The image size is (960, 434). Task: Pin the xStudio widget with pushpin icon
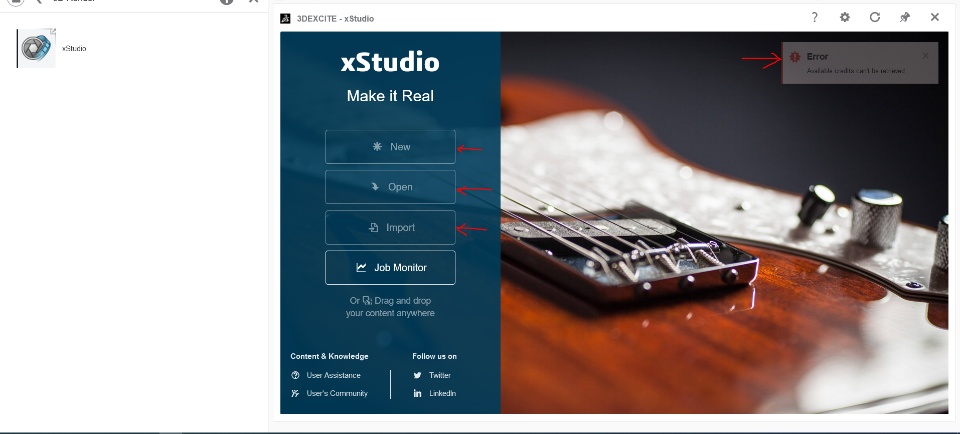click(x=904, y=17)
